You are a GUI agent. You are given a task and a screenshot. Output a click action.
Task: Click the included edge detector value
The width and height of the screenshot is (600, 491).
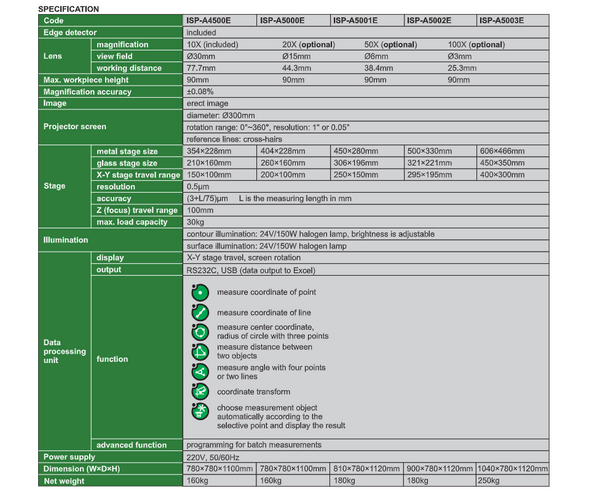pos(201,33)
